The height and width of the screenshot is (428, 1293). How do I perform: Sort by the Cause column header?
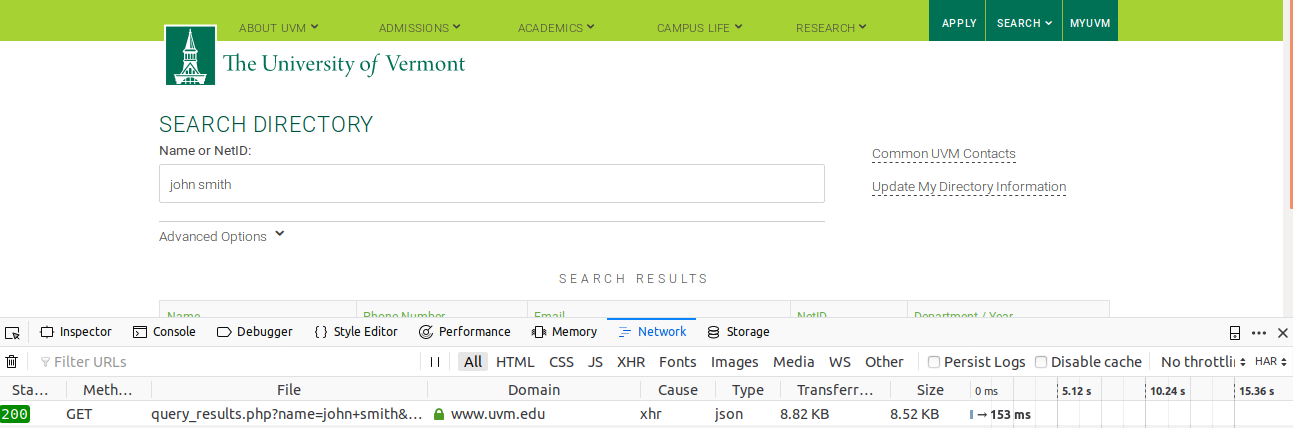678,390
